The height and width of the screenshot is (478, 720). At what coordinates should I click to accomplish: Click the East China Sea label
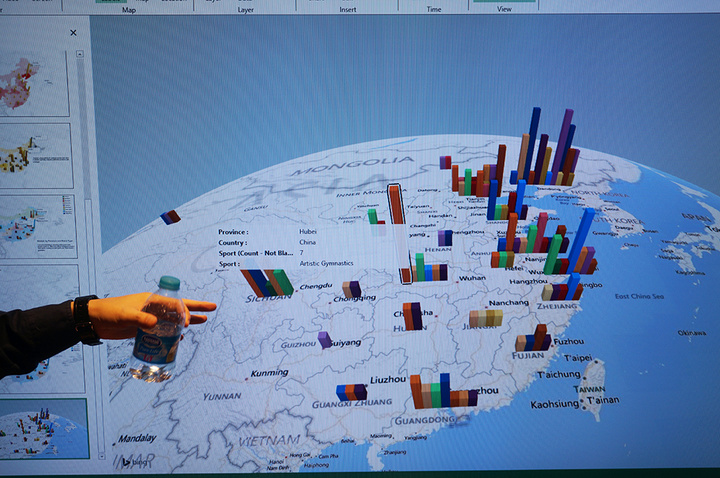click(639, 297)
